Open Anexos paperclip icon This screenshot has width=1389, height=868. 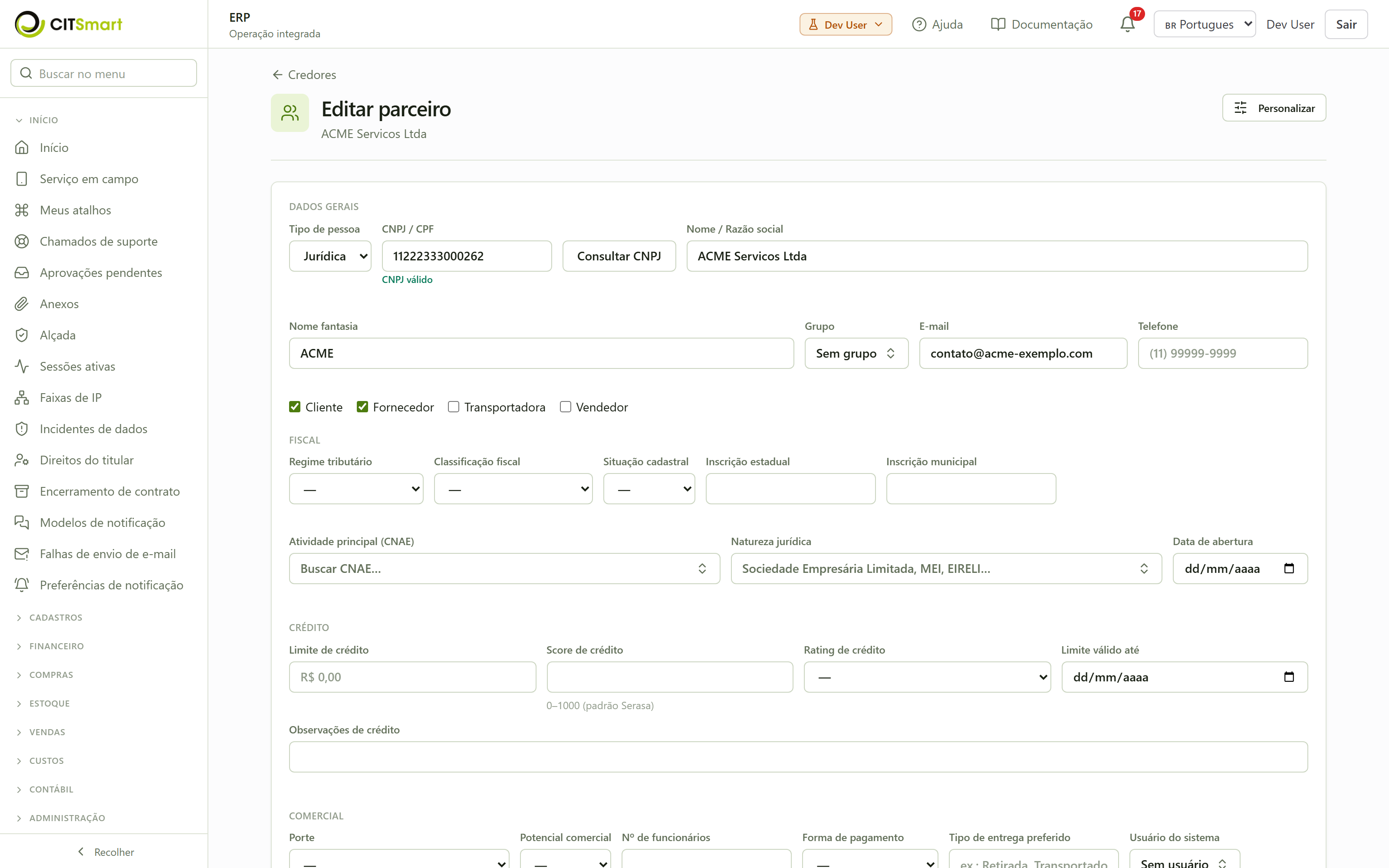(22, 304)
